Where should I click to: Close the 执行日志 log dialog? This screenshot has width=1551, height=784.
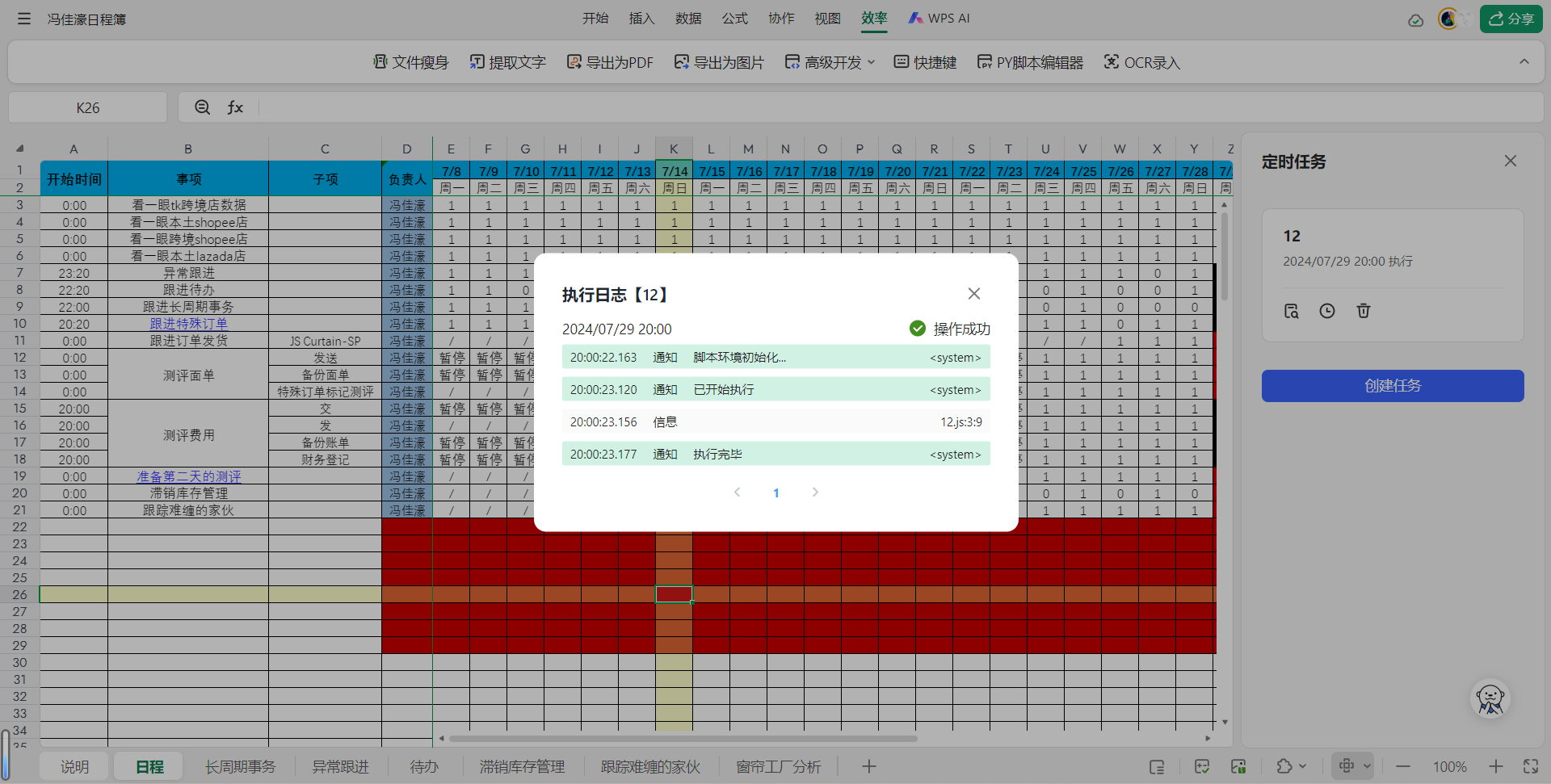click(x=974, y=294)
